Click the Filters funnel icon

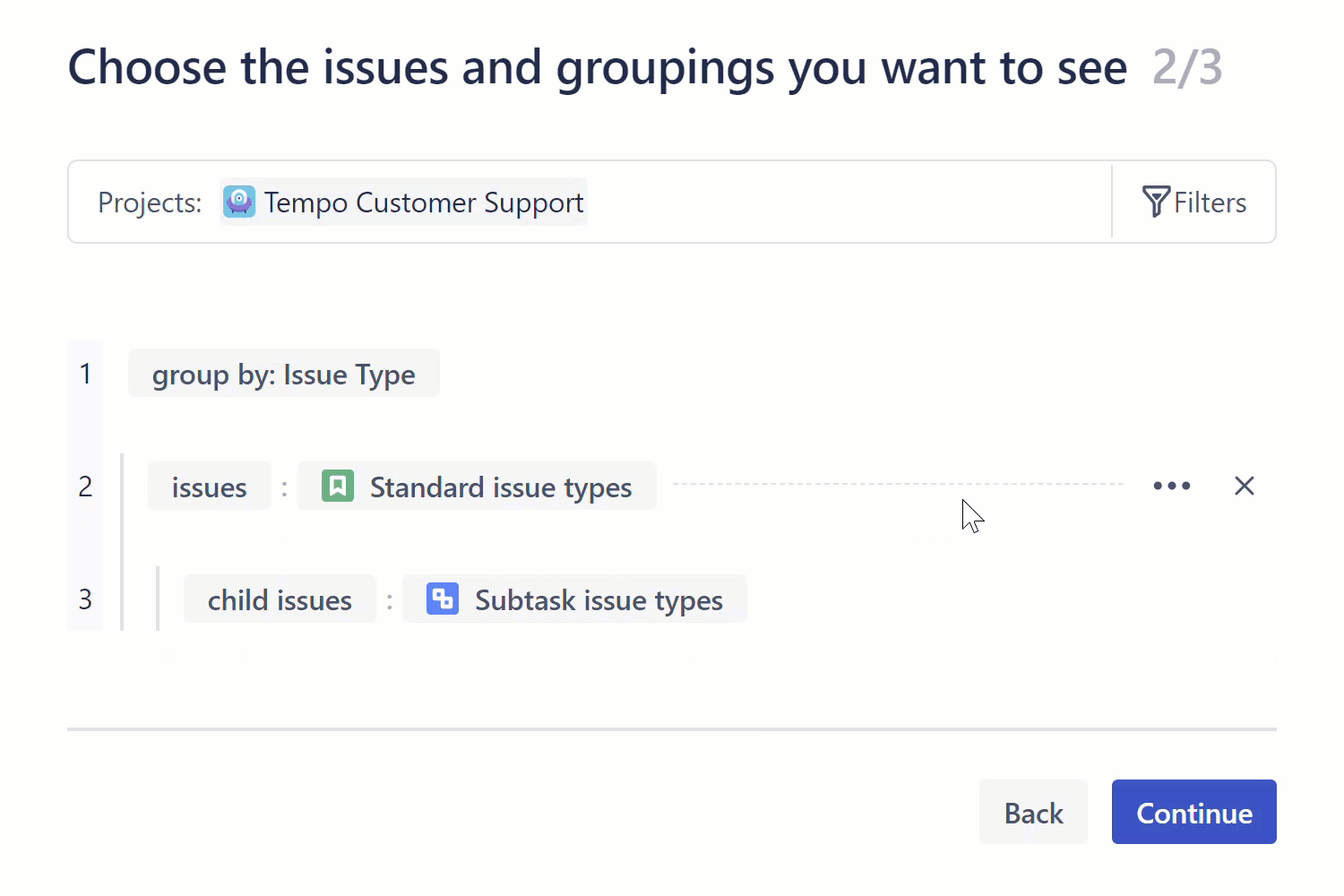1155,202
